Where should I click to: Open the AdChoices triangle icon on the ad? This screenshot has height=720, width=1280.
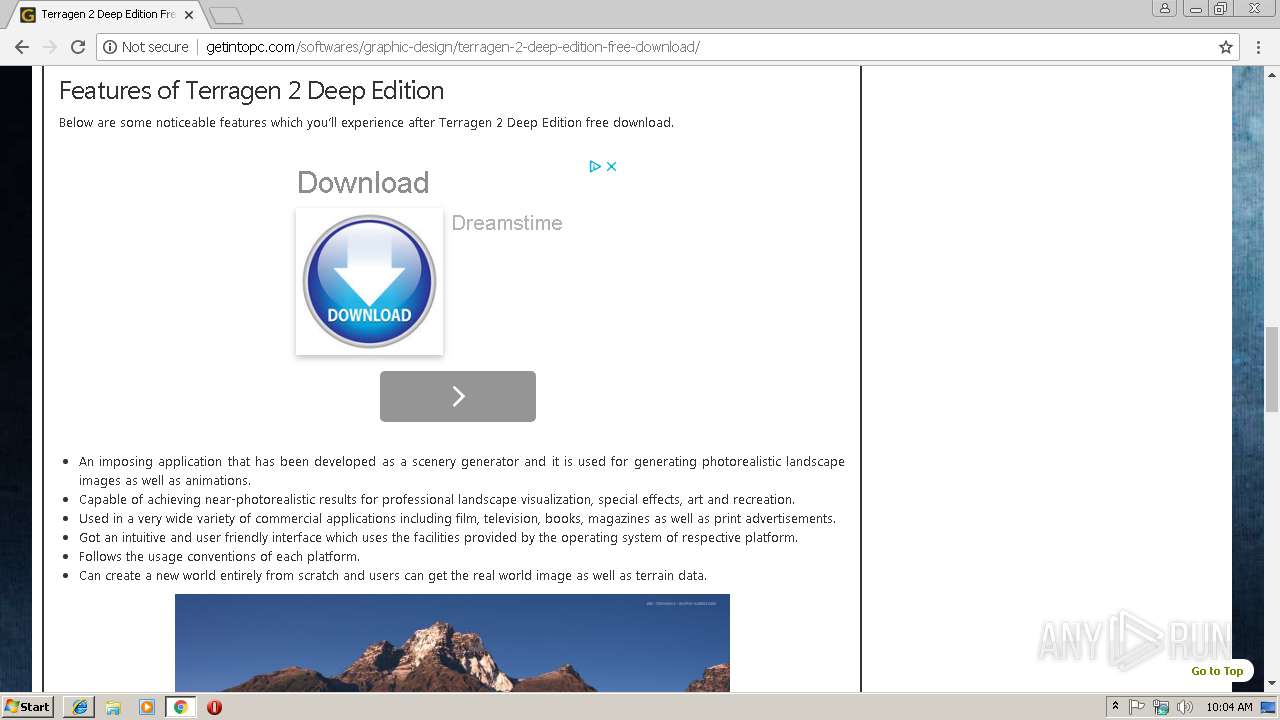click(595, 167)
